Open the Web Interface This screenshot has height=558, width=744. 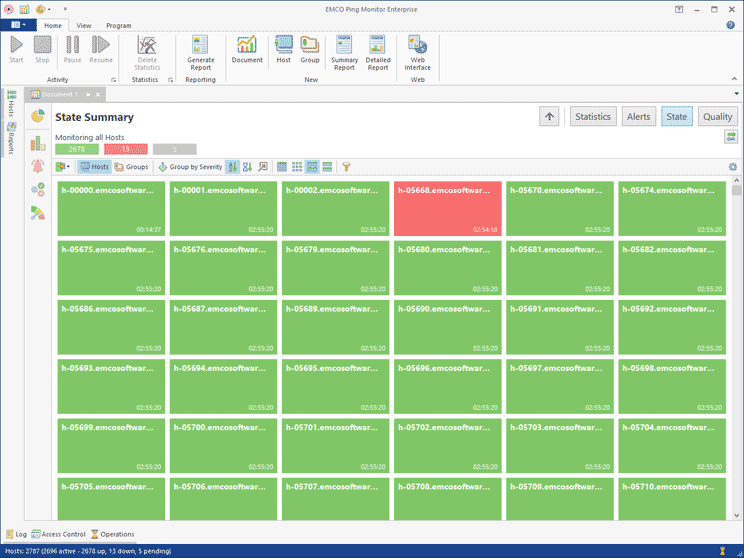[x=417, y=51]
